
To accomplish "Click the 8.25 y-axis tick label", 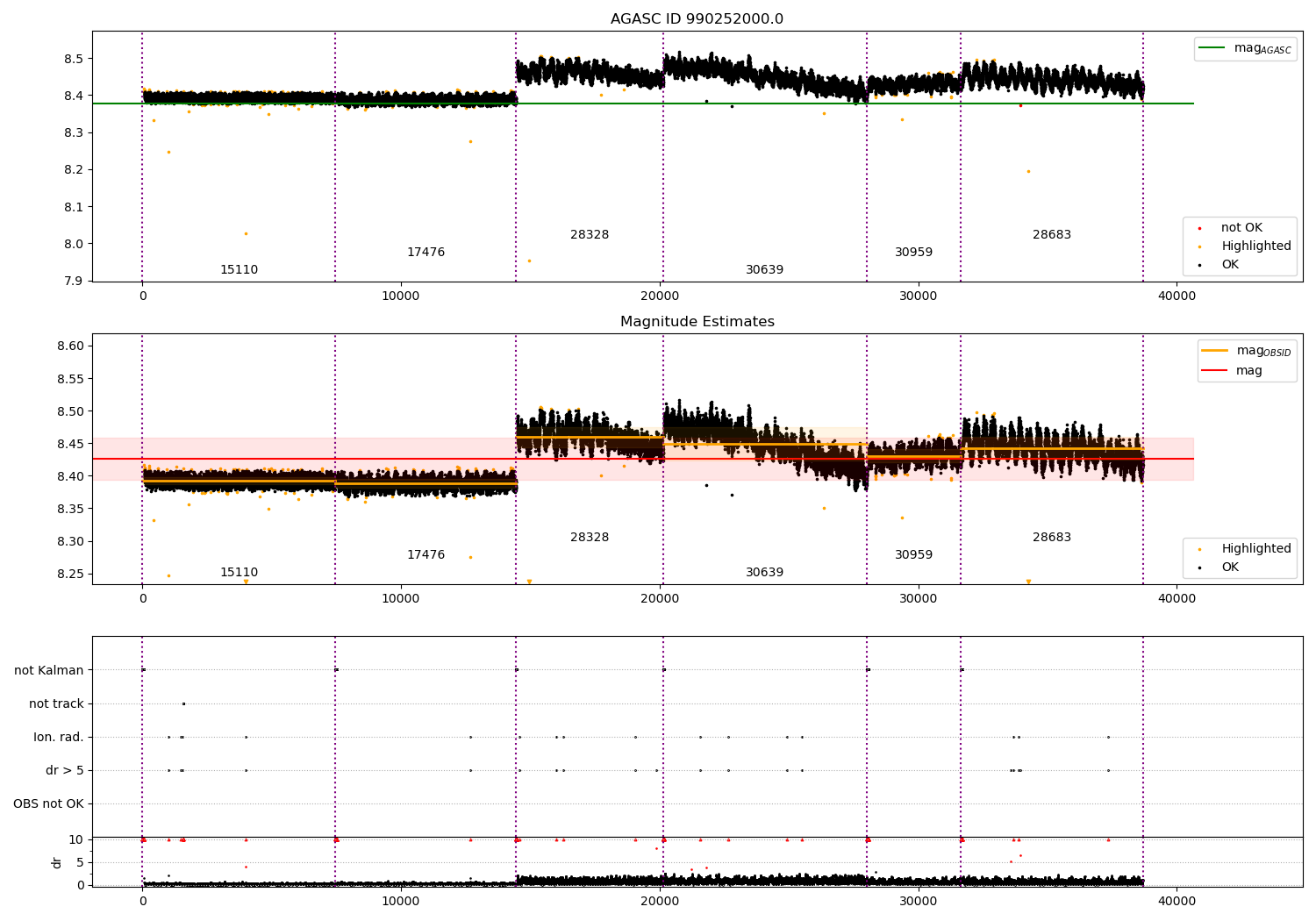I will 69,575.
